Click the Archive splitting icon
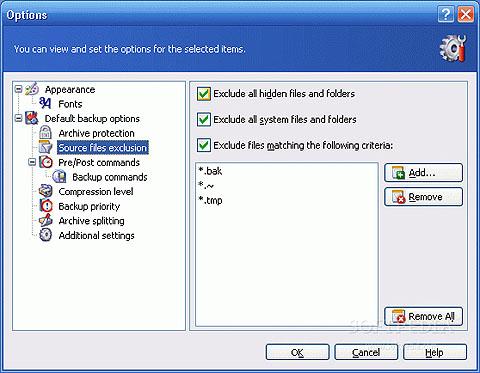Screen dimensions: 480x373 coord(45,220)
